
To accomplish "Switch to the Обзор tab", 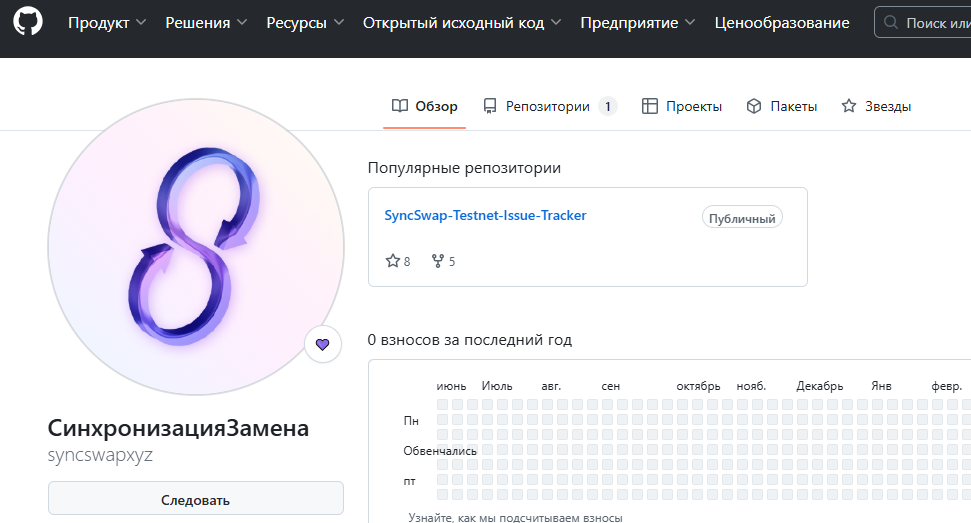I will pos(424,106).
